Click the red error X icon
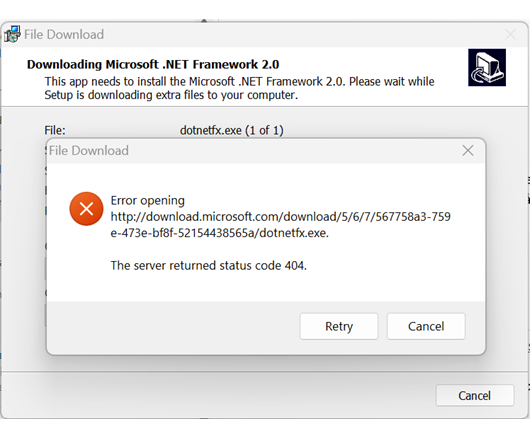Screen dimensions: 530x439 [x=86, y=209]
